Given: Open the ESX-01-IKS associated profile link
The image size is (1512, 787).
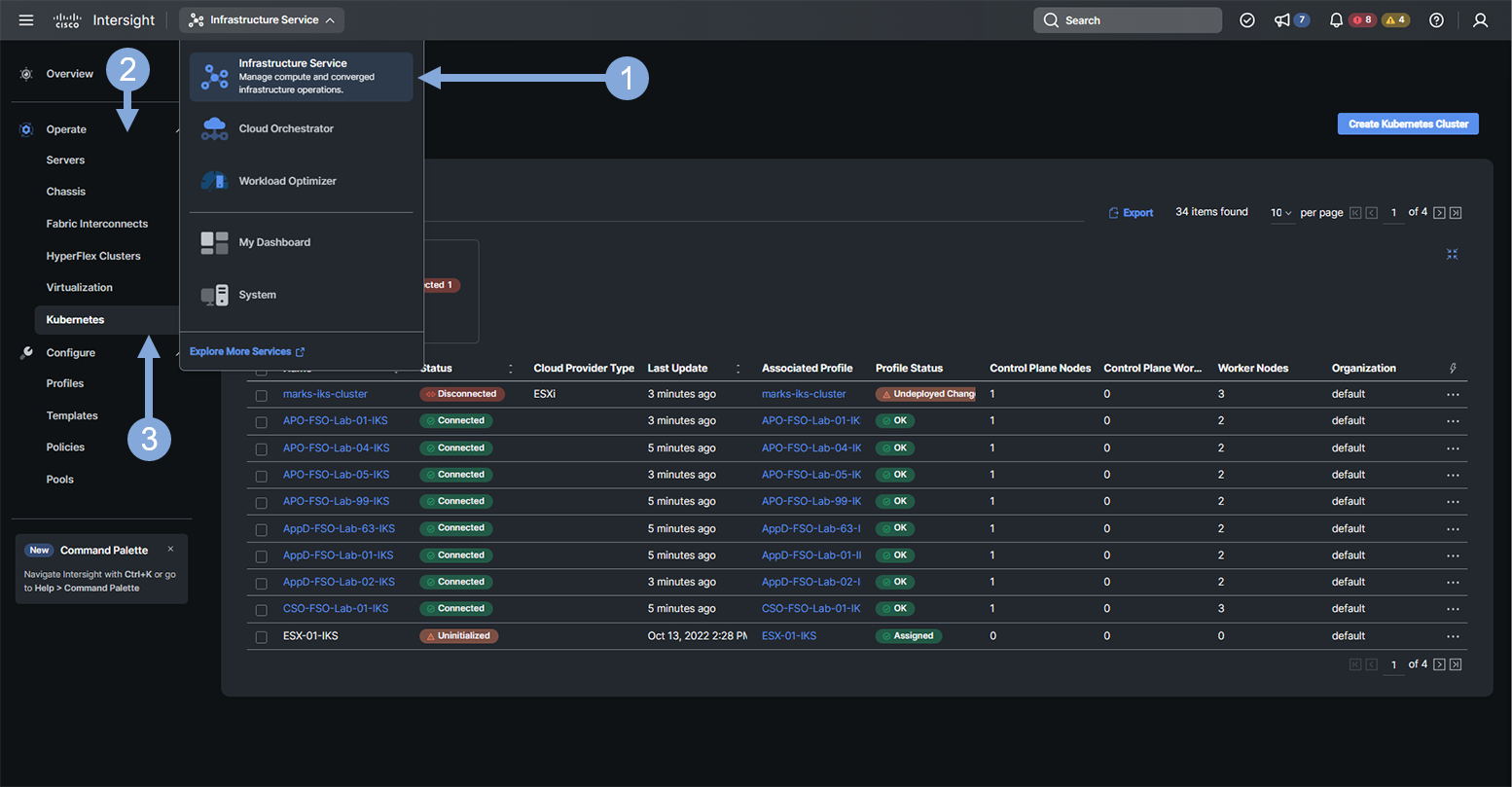Looking at the screenshot, I should (789, 636).
